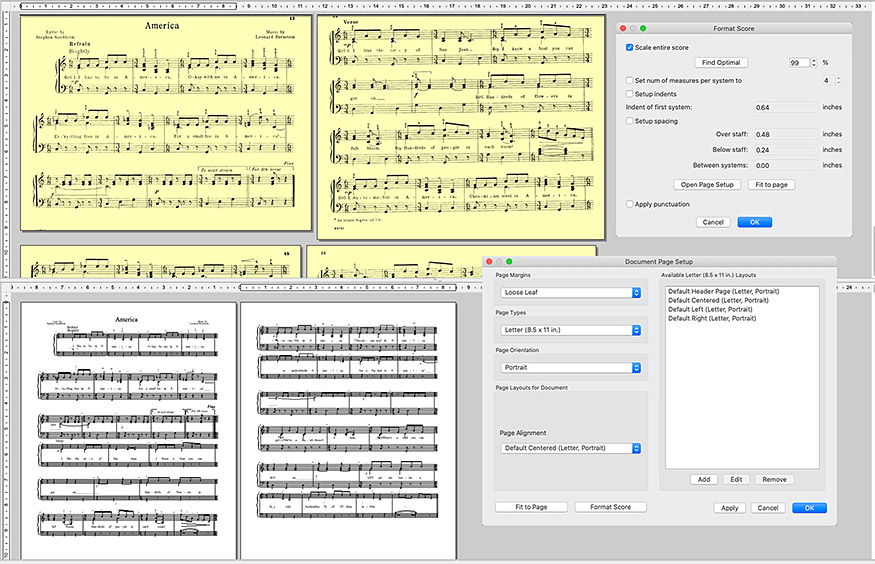Click the Remove layout button
The height and width of the screenshot is (564, 875).
(774, 479)
